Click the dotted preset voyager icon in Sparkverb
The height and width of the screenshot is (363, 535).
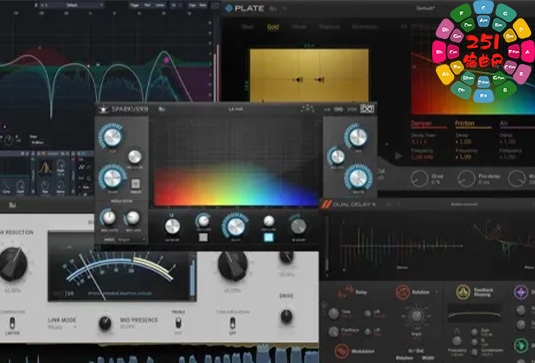click(307, 109)
